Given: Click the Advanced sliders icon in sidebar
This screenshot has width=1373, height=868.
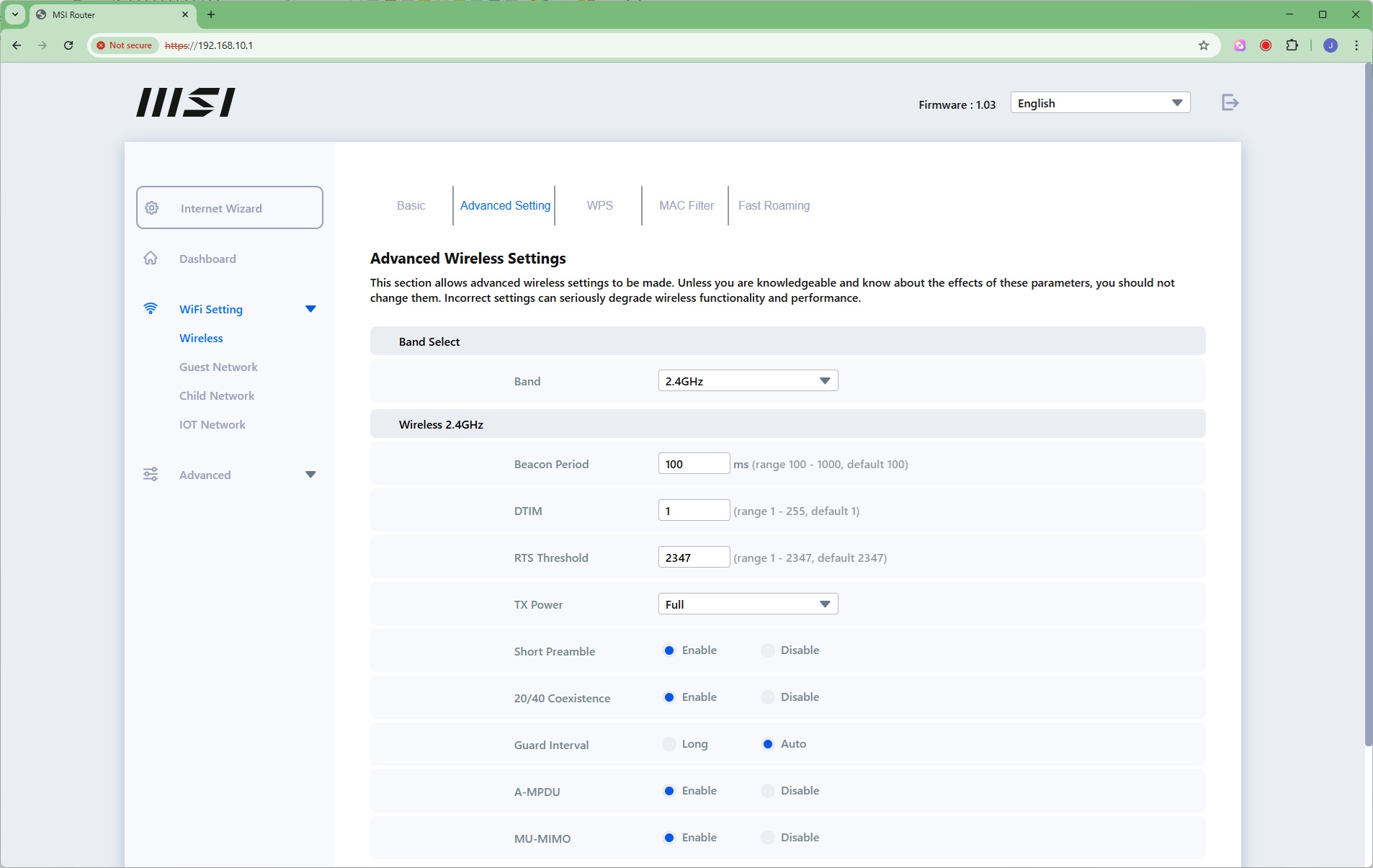Looking at the screenshot, I should coord(151,475).
